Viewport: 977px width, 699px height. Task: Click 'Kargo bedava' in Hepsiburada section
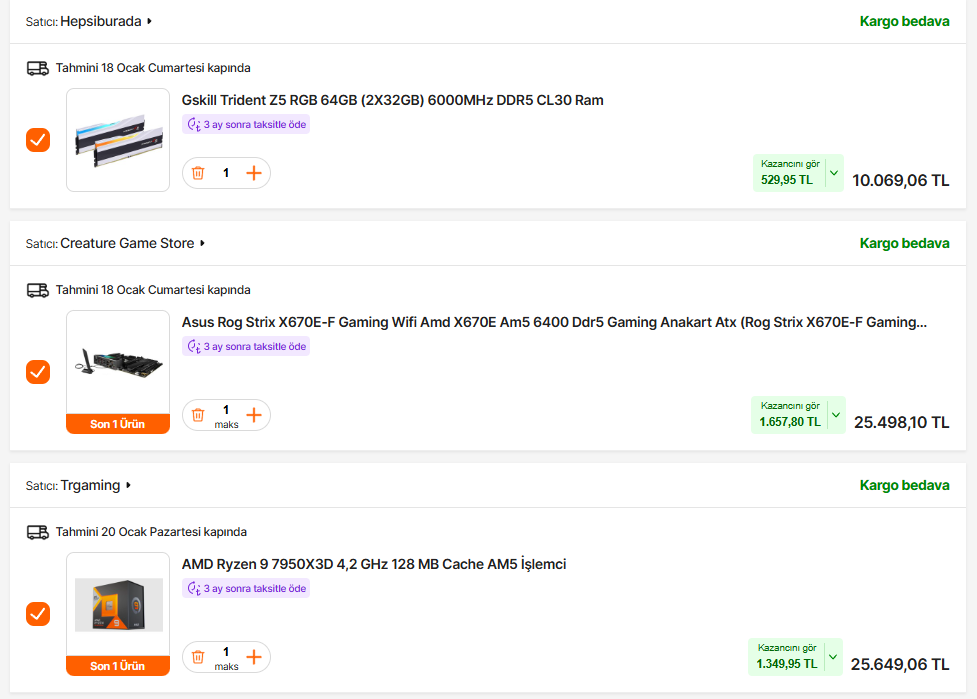(905, 21)
